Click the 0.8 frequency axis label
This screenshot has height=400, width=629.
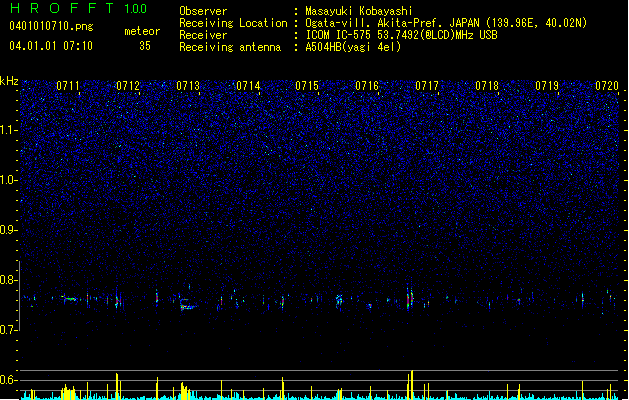9,280
